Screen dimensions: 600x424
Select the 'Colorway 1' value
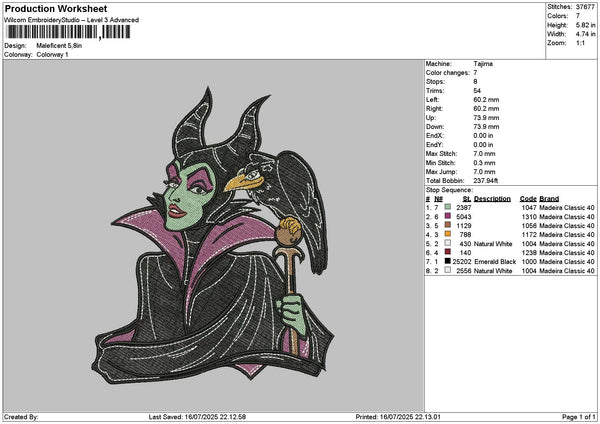pos(52,55)
